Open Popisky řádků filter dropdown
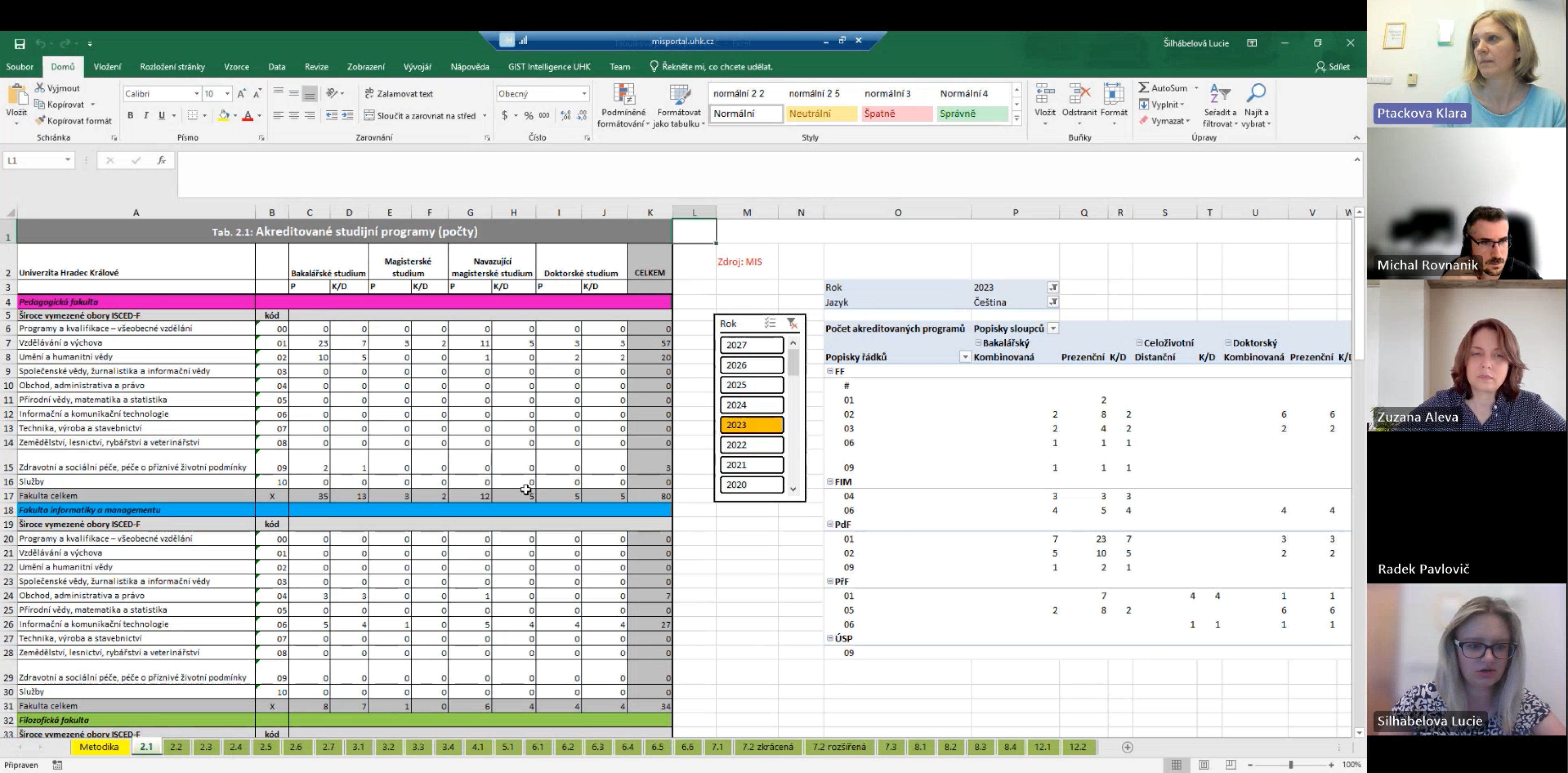1568x773 pixels. pos(965,357)
